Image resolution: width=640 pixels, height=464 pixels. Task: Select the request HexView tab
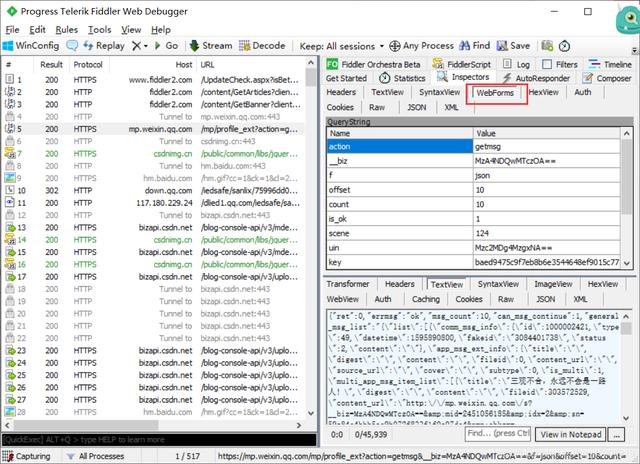pyautogui.click(x=544, y=92)
